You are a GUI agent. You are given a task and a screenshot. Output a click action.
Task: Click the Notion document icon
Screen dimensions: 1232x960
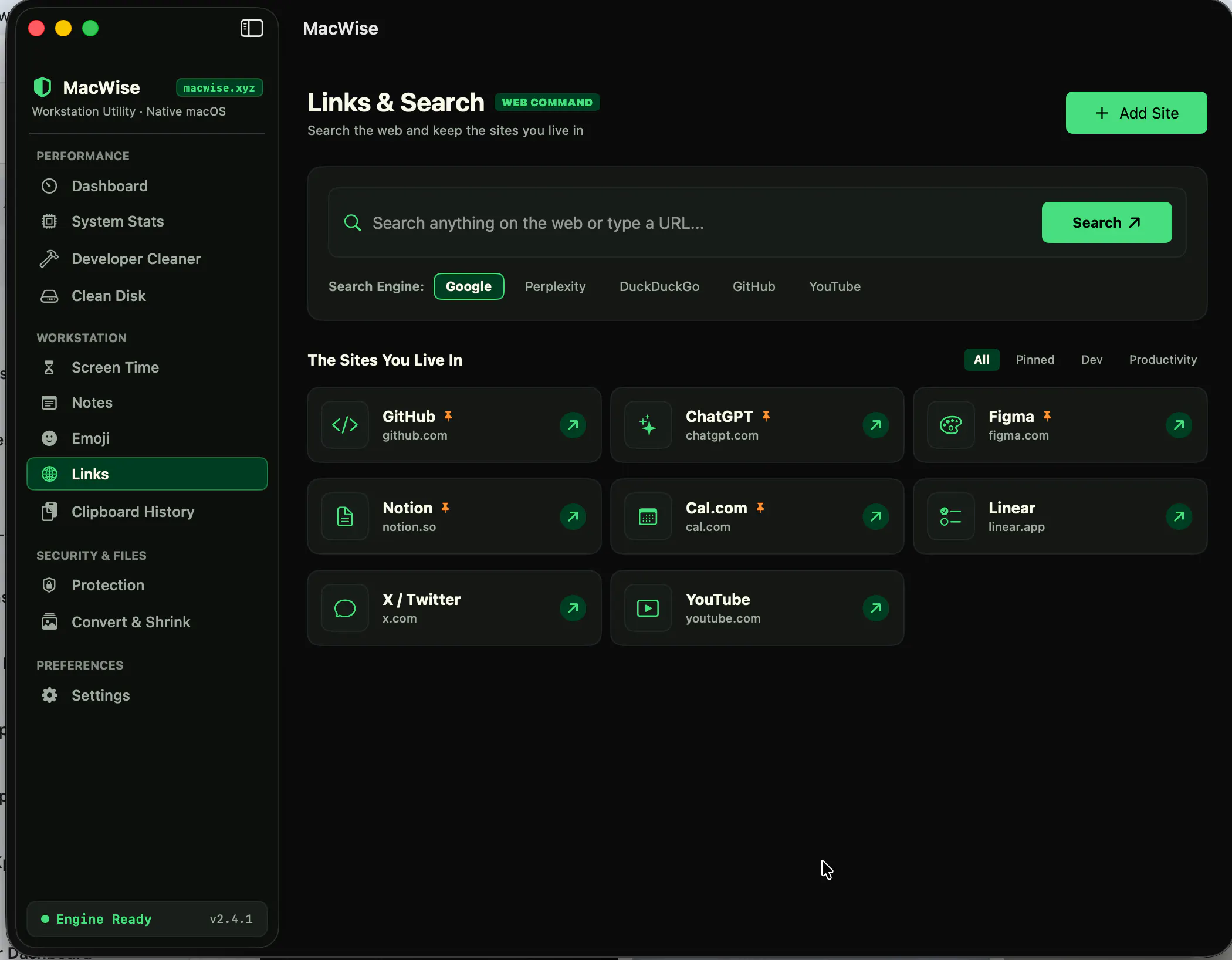coord(345,516)
